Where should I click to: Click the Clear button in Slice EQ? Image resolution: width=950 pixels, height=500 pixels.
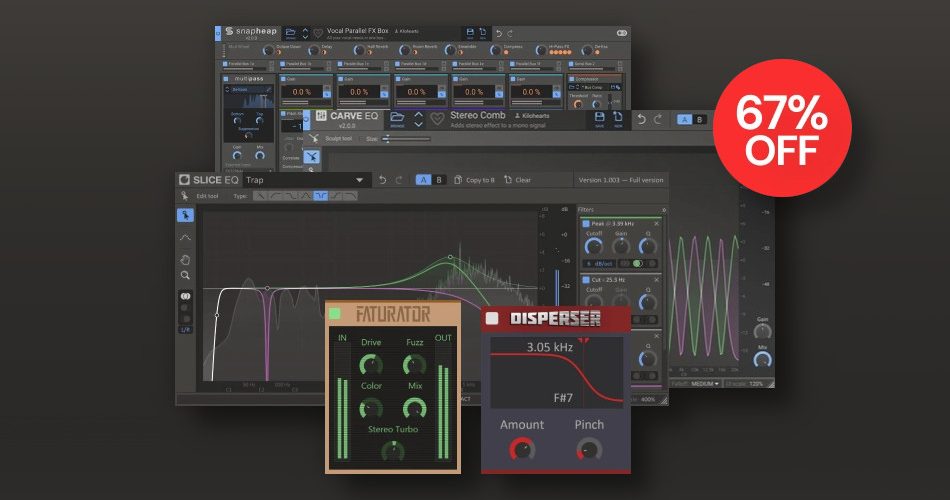[517, 180]
